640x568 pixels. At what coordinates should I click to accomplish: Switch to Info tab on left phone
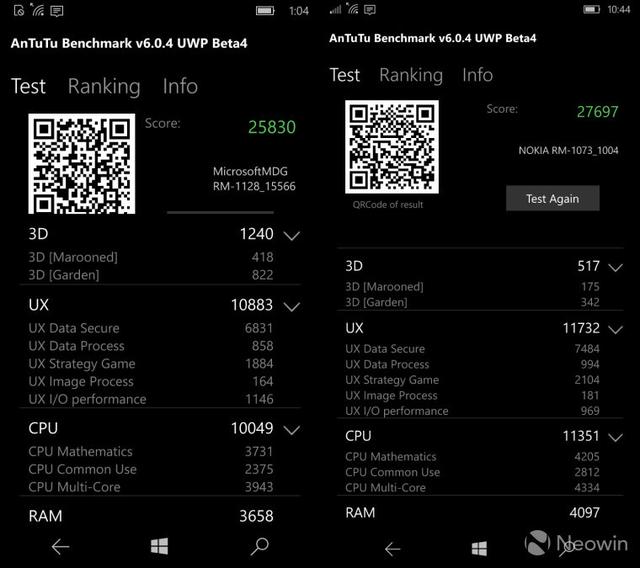(180, 86)
